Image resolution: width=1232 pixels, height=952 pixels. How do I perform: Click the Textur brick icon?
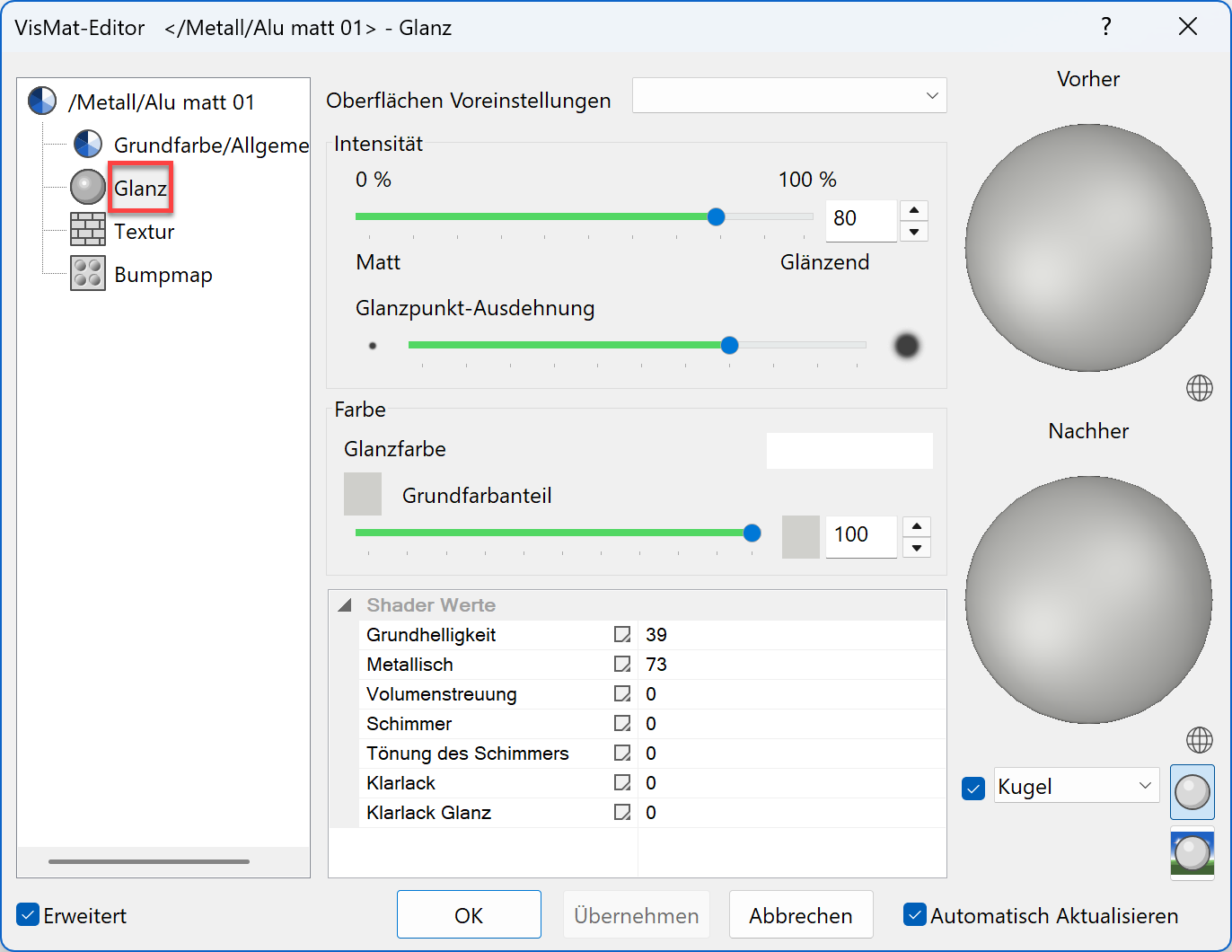coord(87,230)
